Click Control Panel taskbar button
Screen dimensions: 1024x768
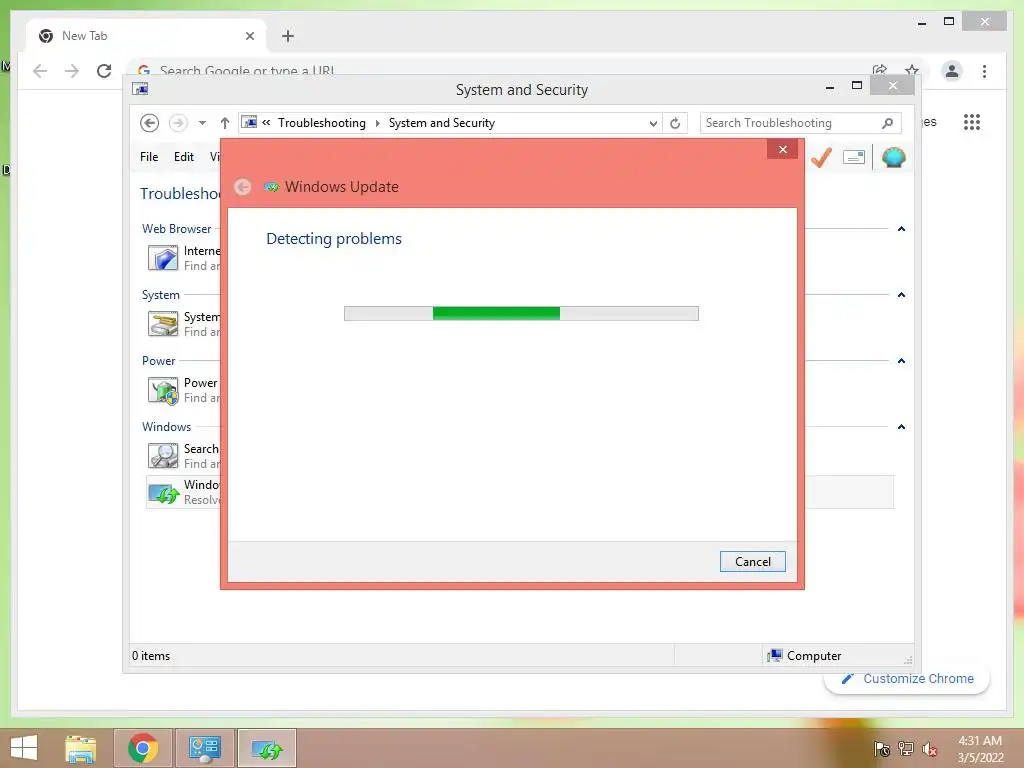pyautogui.click(x=205, y=748)
